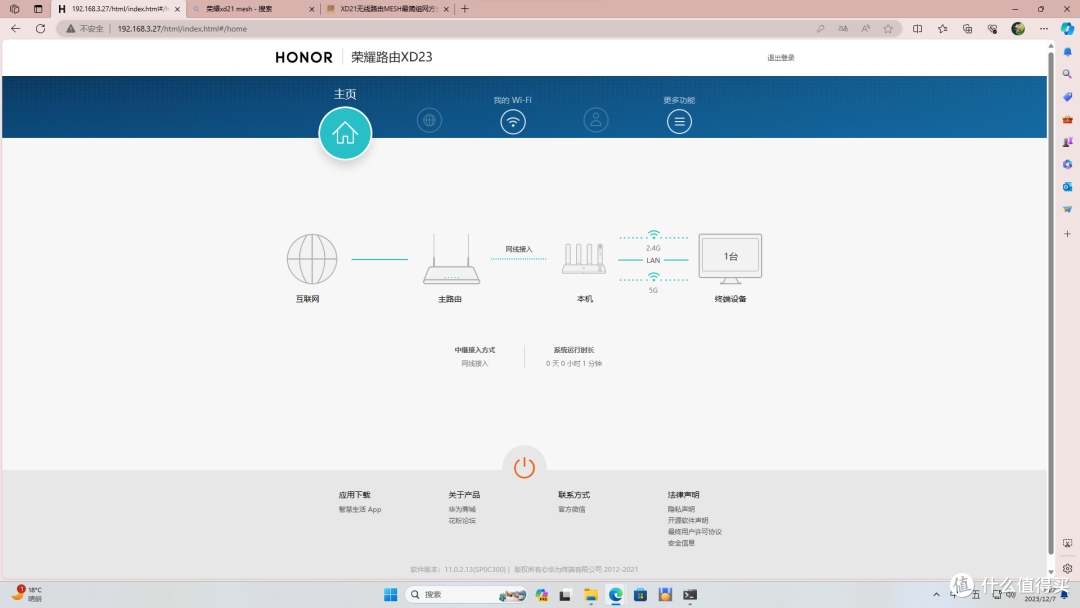Open the 智慧生活 App download link
1080x608 pixels.
coord(360,510)
